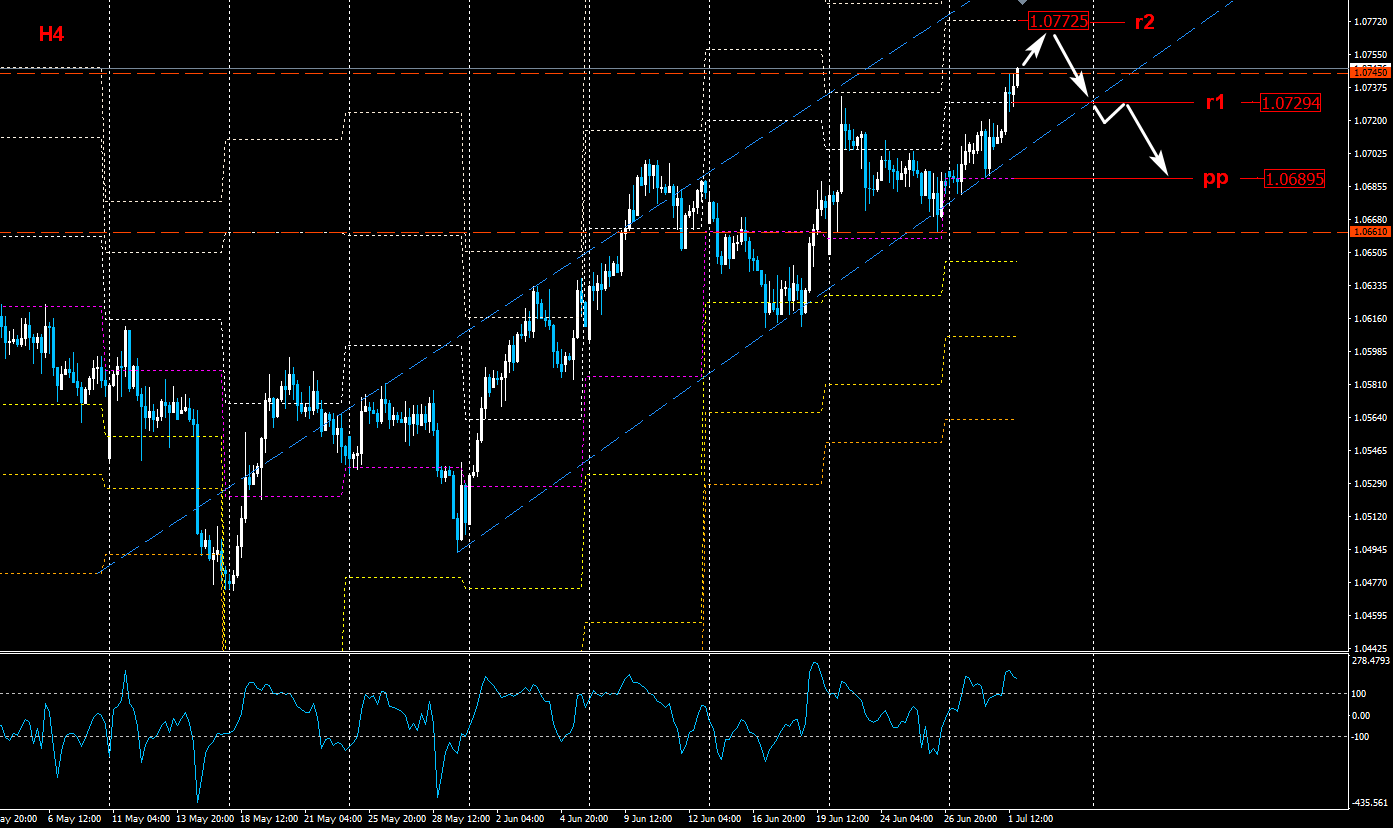
Task: Click the 18 May 12:00 time label
Action: [269, 818]
